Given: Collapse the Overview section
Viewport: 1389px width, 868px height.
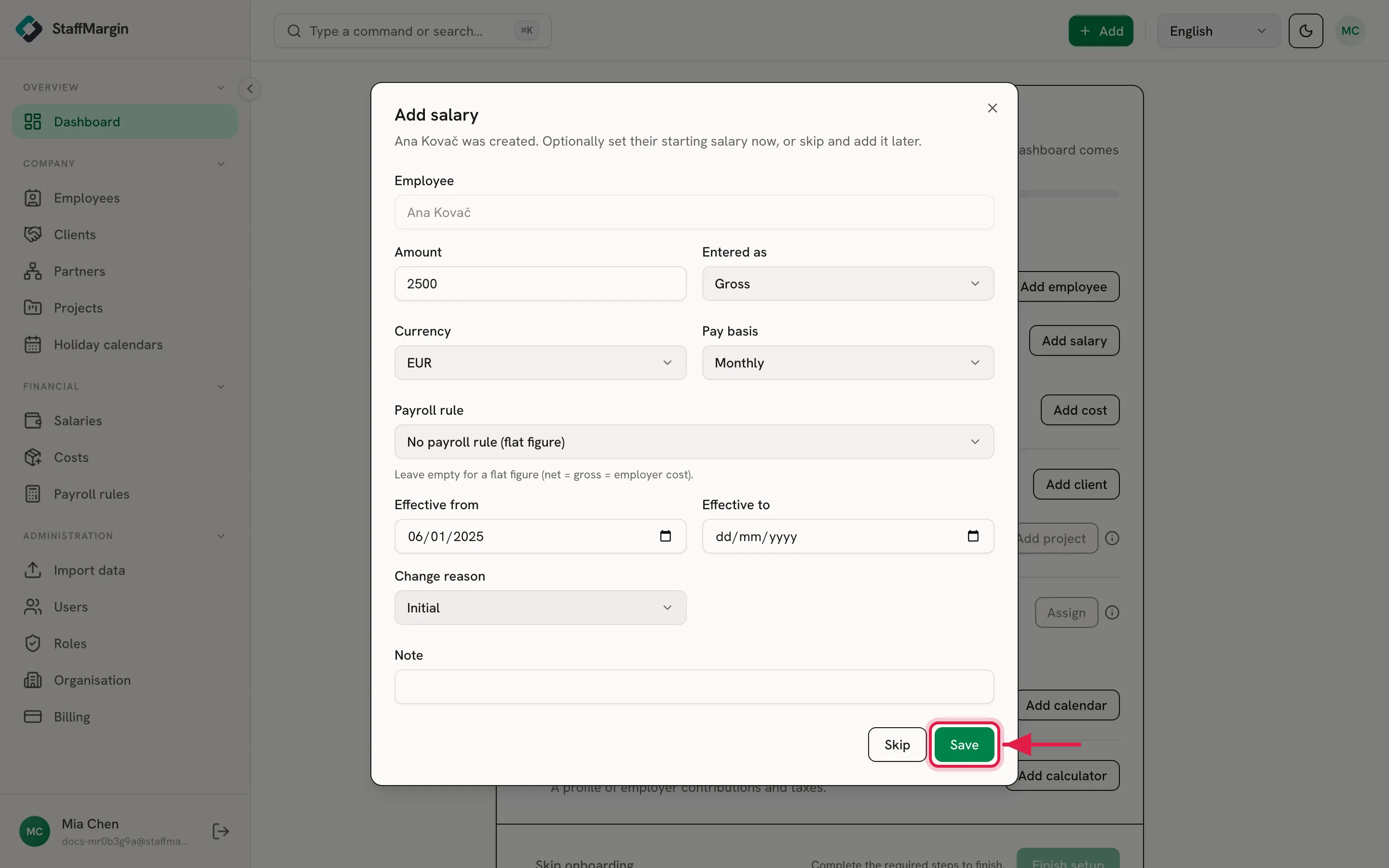Looking at the screenshot, I should pos(220,88).
